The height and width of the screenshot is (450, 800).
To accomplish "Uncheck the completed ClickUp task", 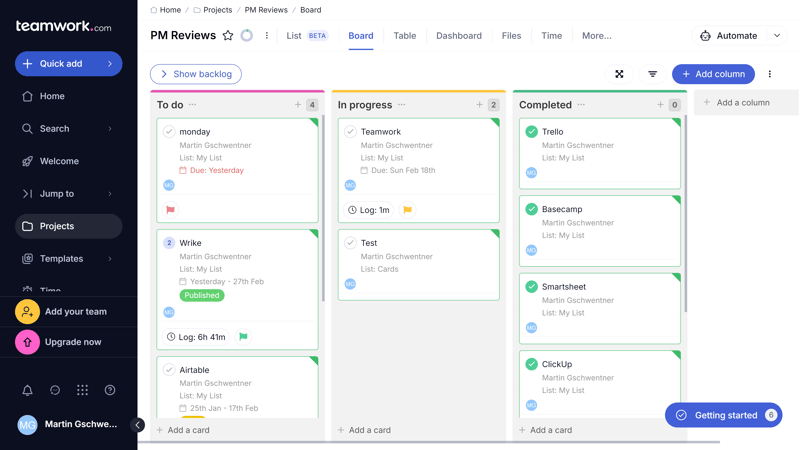I will 531,364.
